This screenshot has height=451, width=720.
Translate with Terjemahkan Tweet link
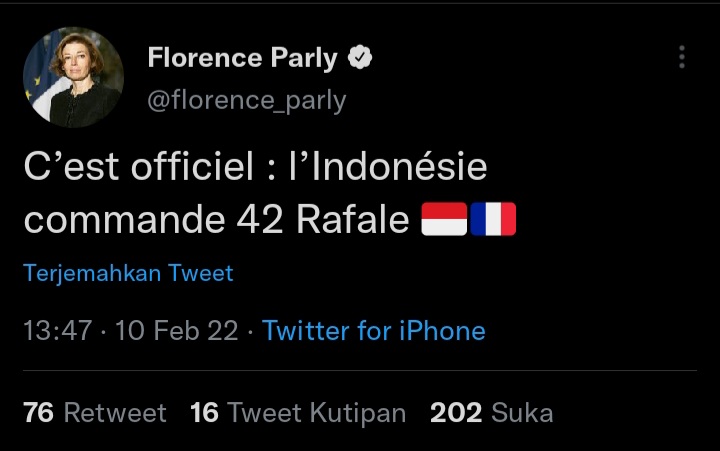tap(128, 273)
